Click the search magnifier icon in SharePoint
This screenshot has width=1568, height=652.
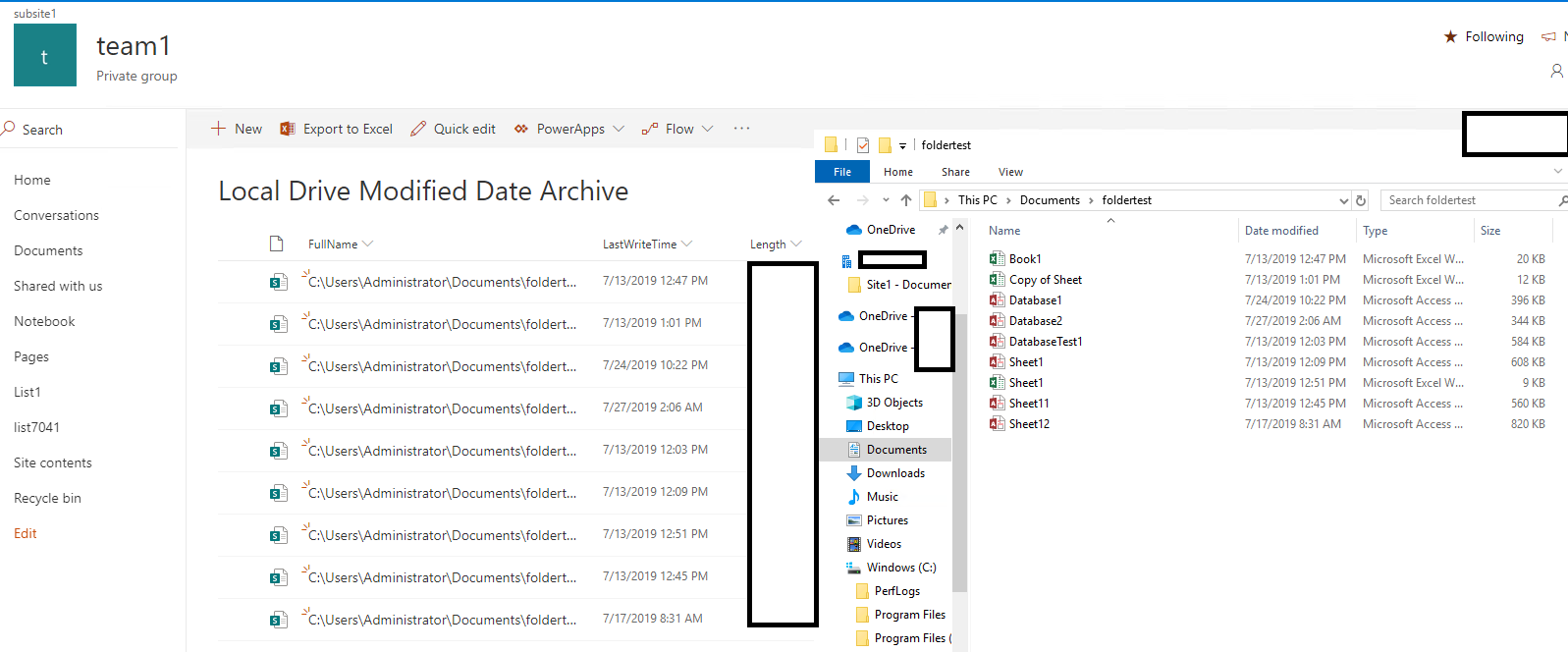coord(9,129)
